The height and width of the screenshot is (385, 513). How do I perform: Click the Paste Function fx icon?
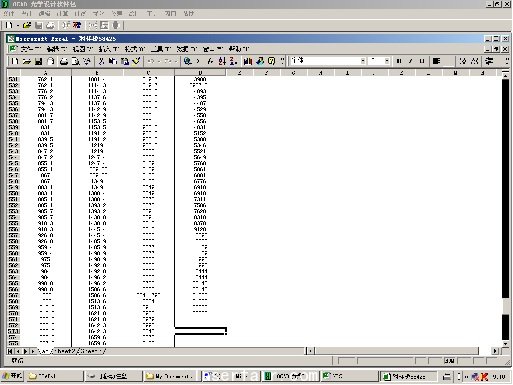coord(210,61)
